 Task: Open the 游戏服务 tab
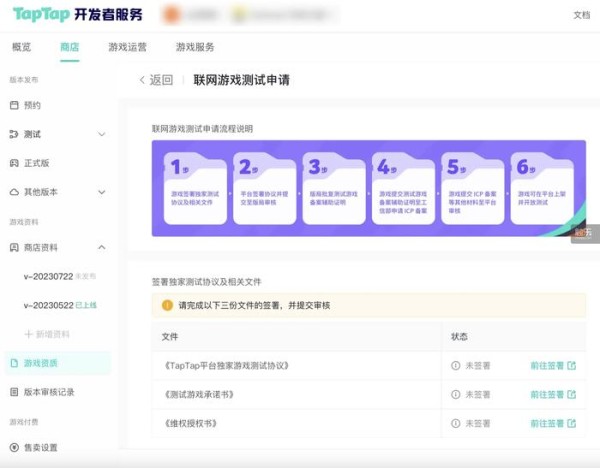(195, 47)
